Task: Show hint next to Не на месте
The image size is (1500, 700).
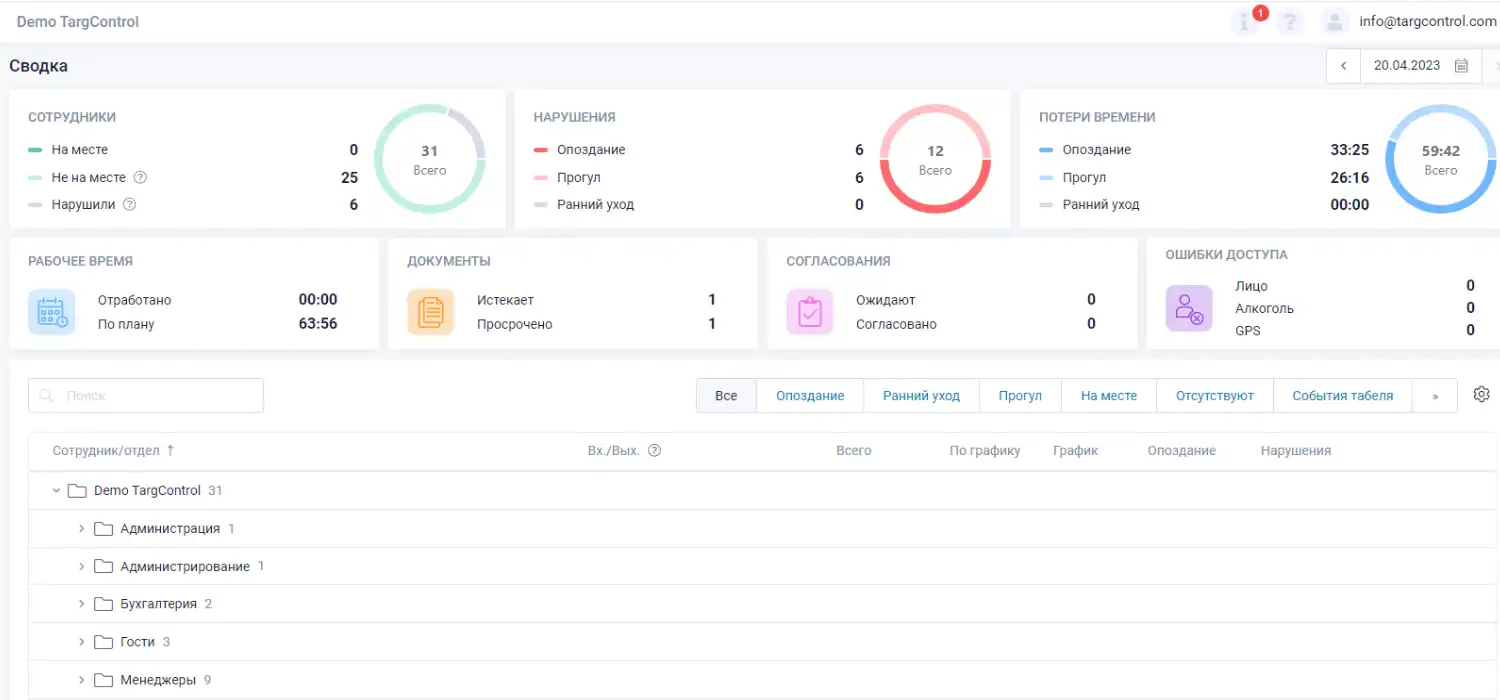Action: coord(140,177)
